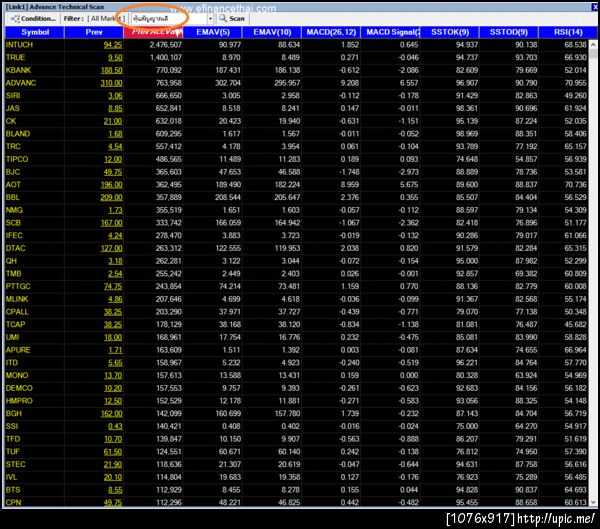Select the PTTGC symbol

point(18,286)
